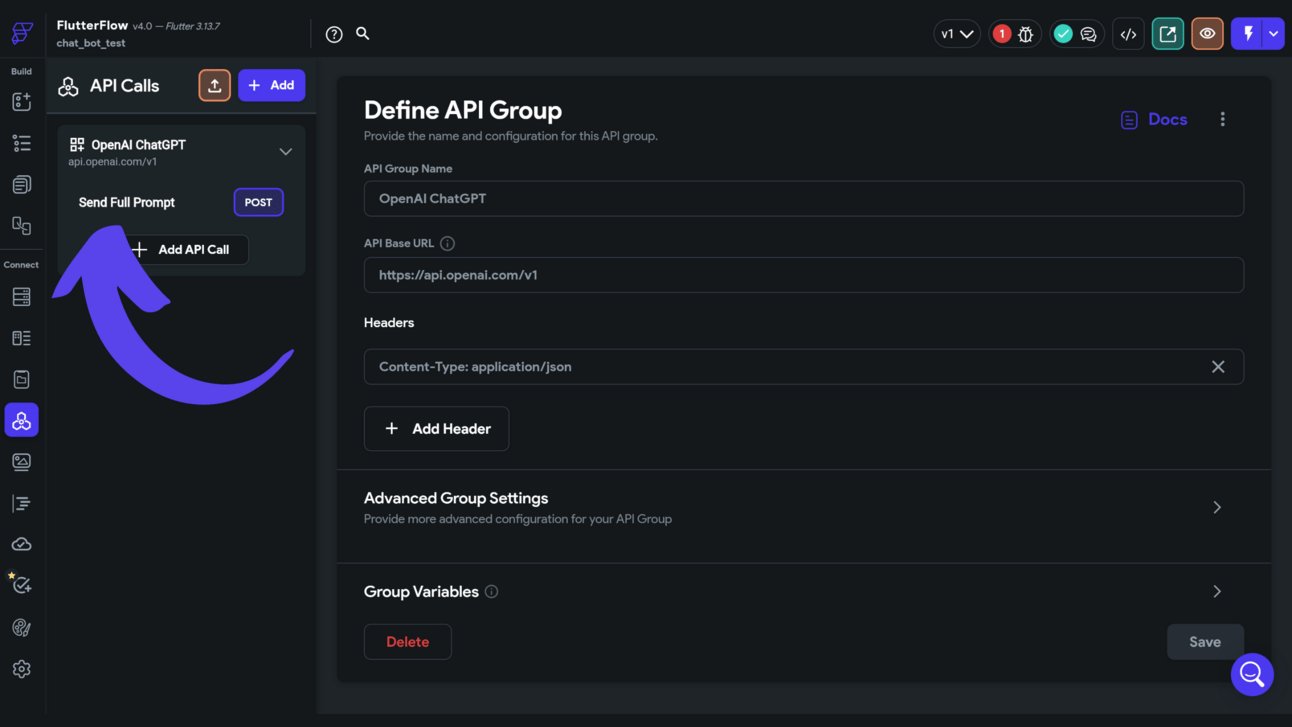Open the floating search help bubble
The width and height of the screenshot is (1292, 727).
tap(1252, 674)
